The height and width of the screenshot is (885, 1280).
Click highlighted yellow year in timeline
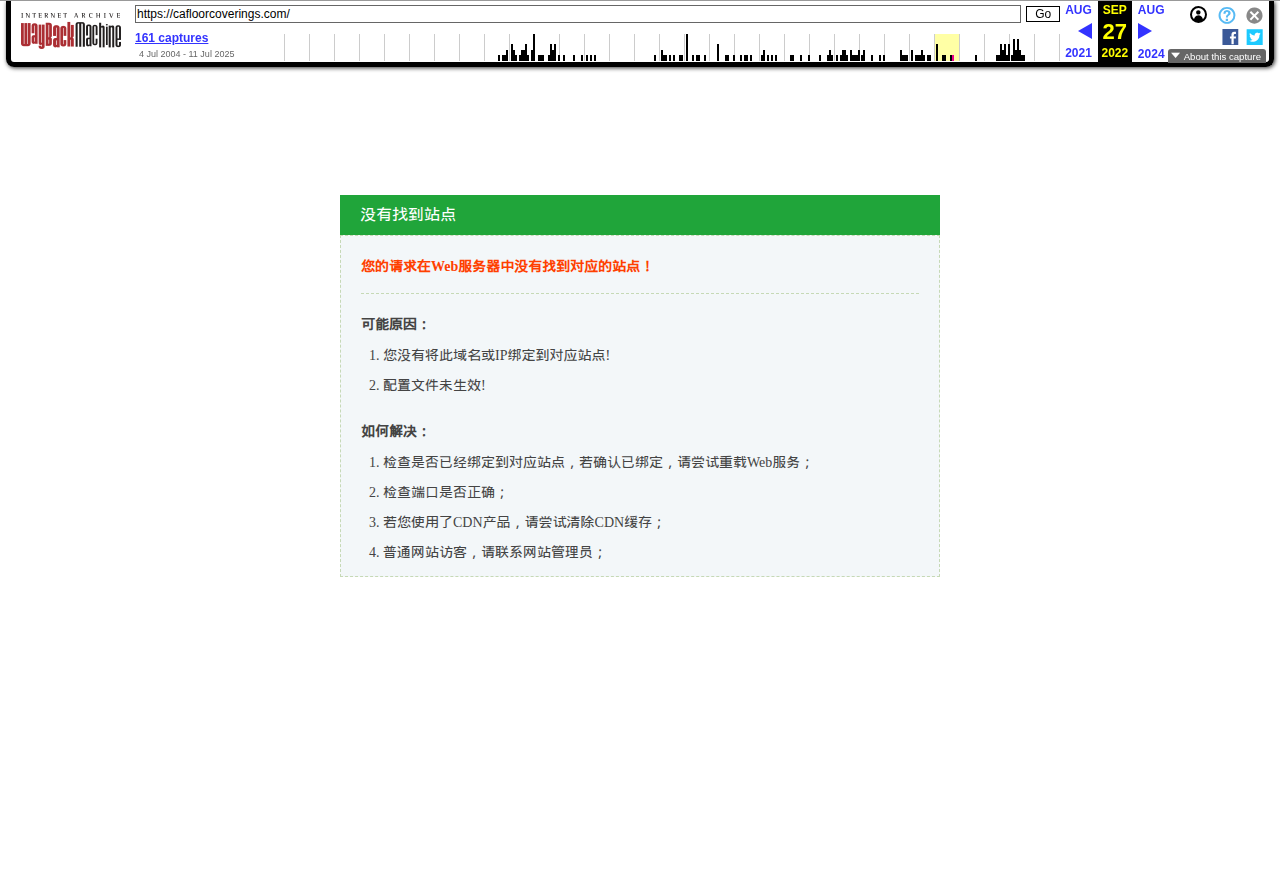click(947, 47)
